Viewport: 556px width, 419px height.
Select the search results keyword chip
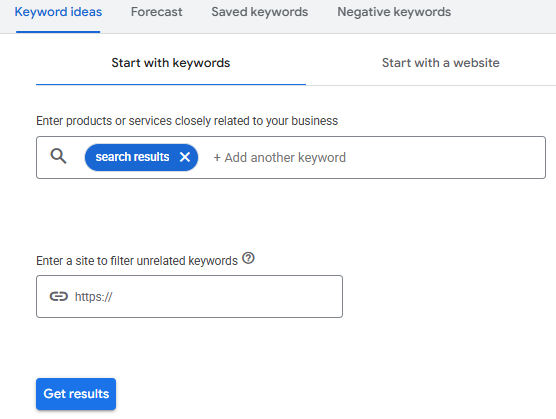(141, 157)
